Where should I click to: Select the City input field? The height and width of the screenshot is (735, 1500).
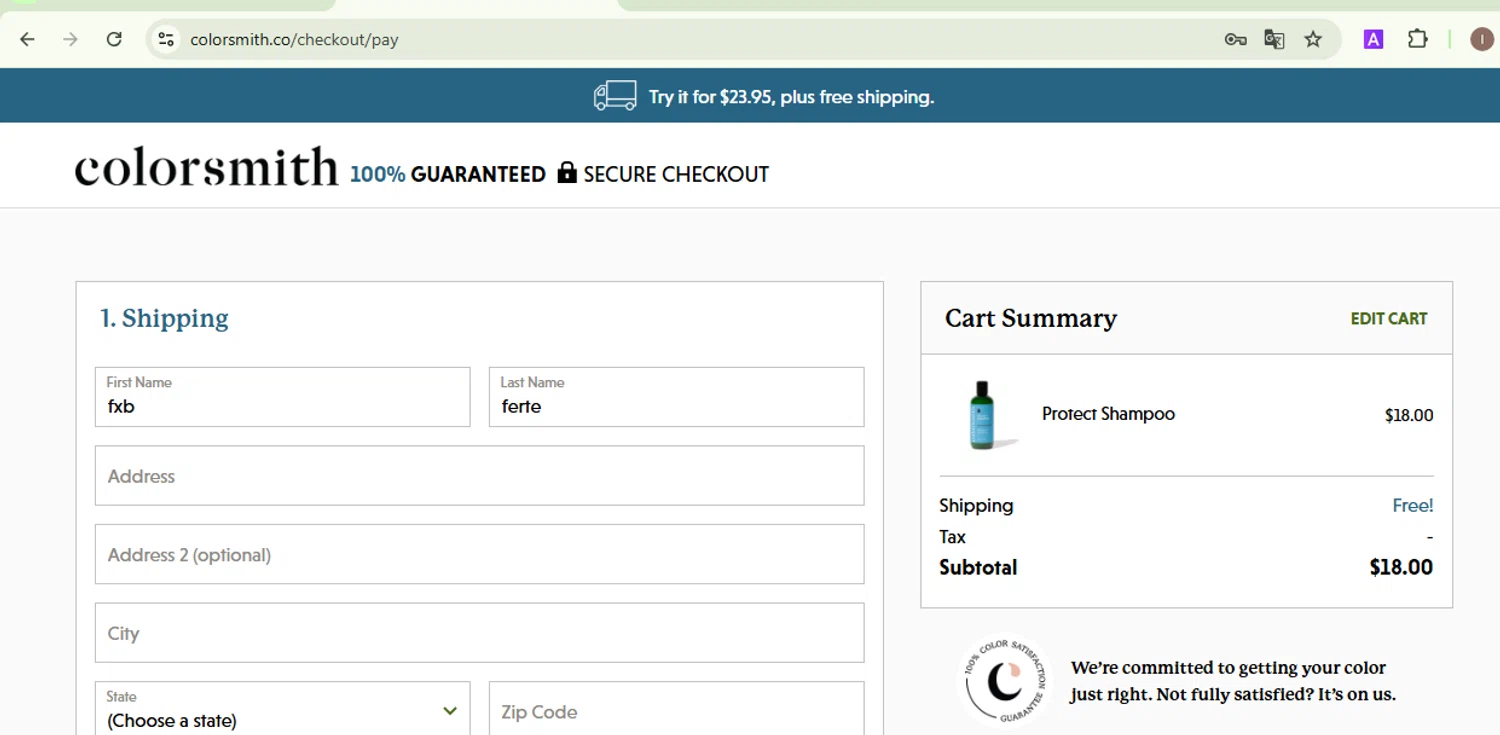point(479,632)
